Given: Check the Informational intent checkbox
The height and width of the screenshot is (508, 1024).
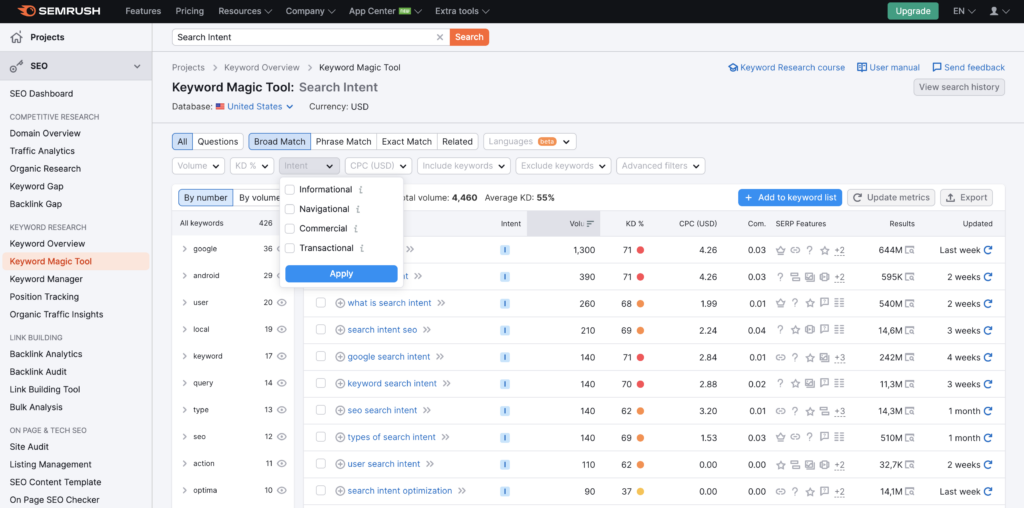Looking at the screenshot, I should [x=290, y=190].
